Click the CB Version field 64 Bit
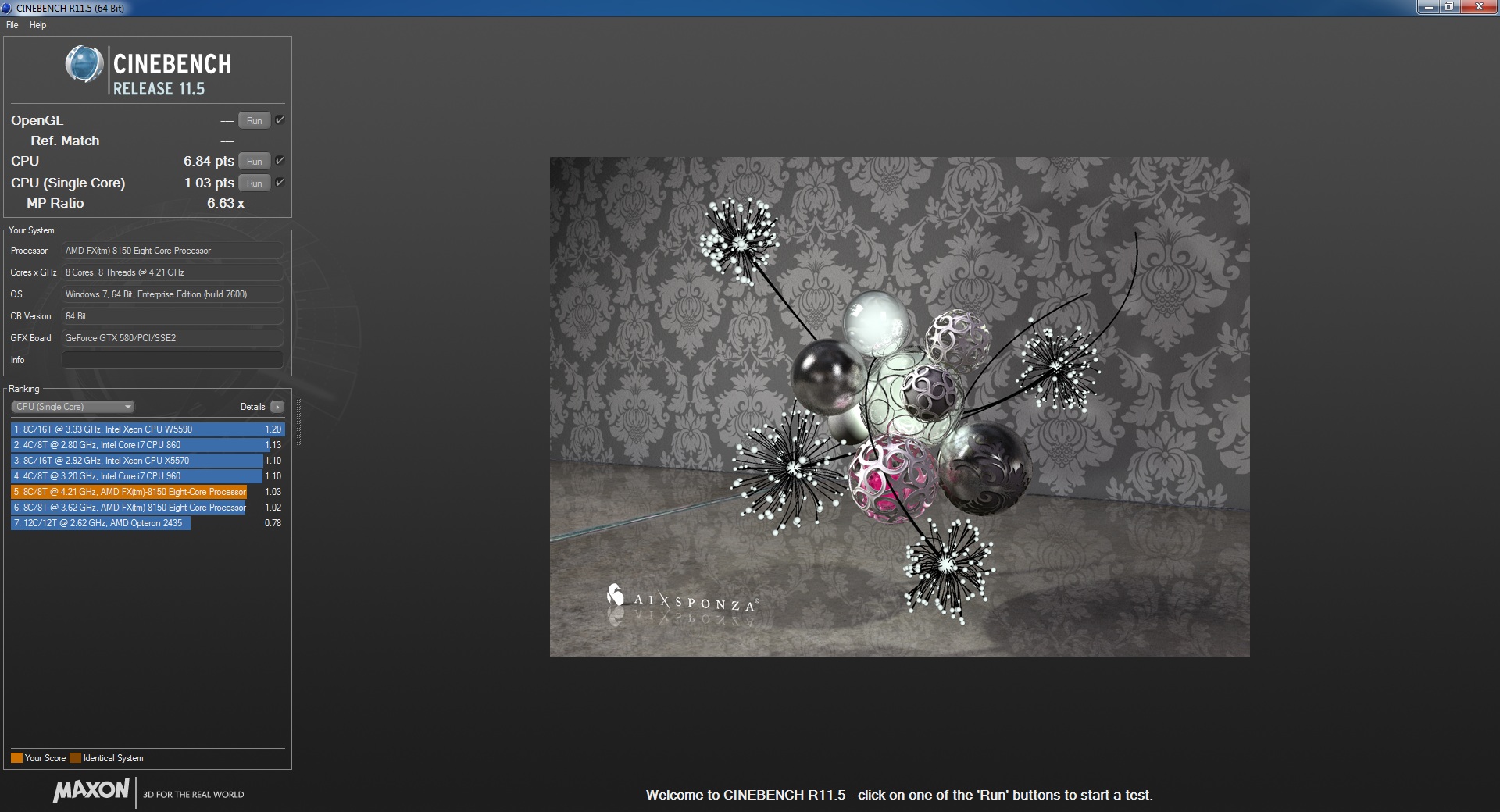This screenshot has height=812, width=1500. 172,316
